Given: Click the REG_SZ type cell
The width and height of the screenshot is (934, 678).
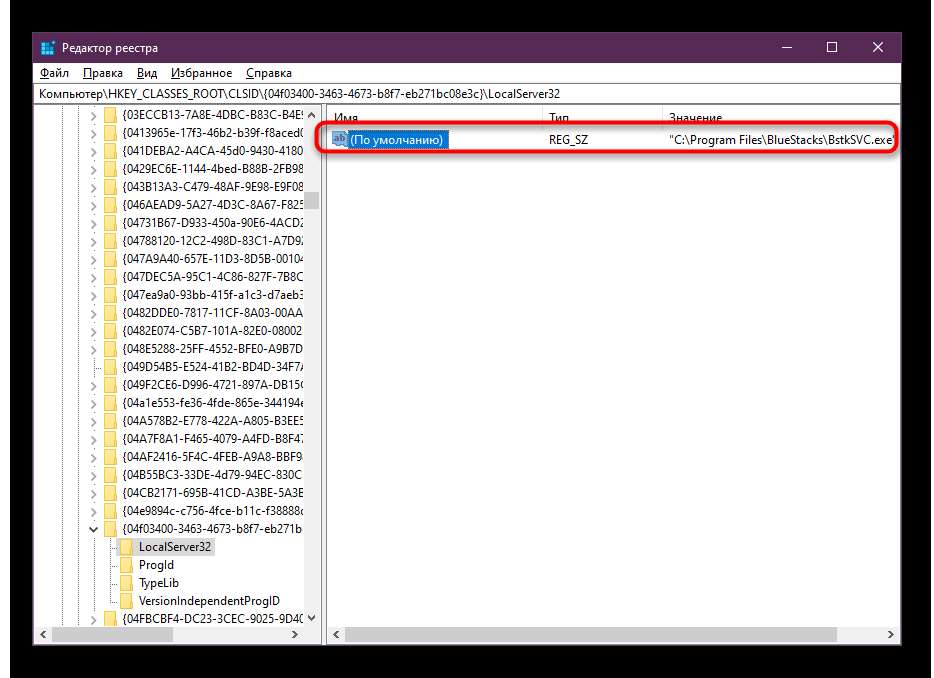Looking at the screenshot, I should click(568, 140).
